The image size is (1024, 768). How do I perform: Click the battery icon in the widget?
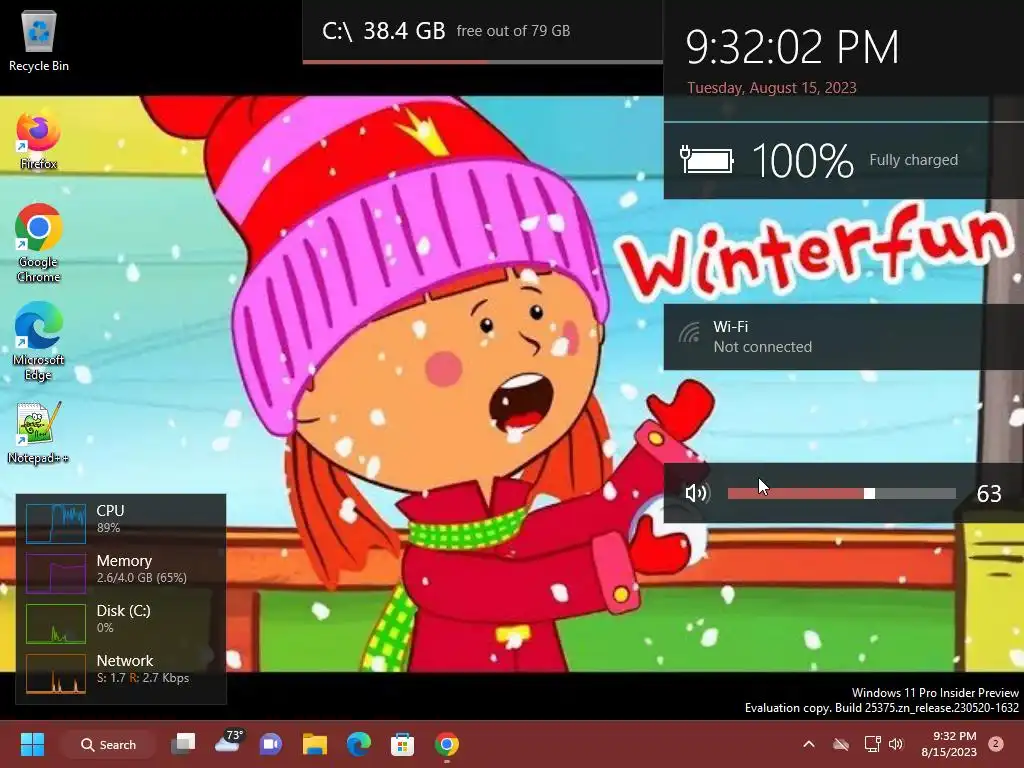707,160
